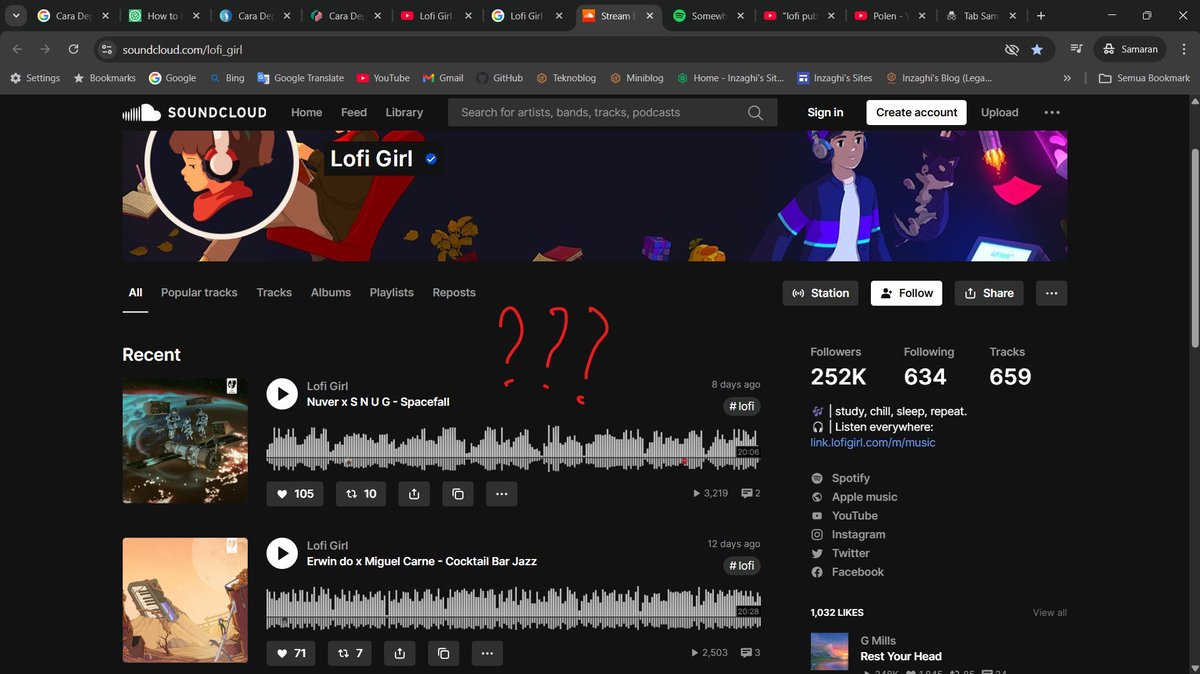Click the SoundCloud logo

[194, 112]
